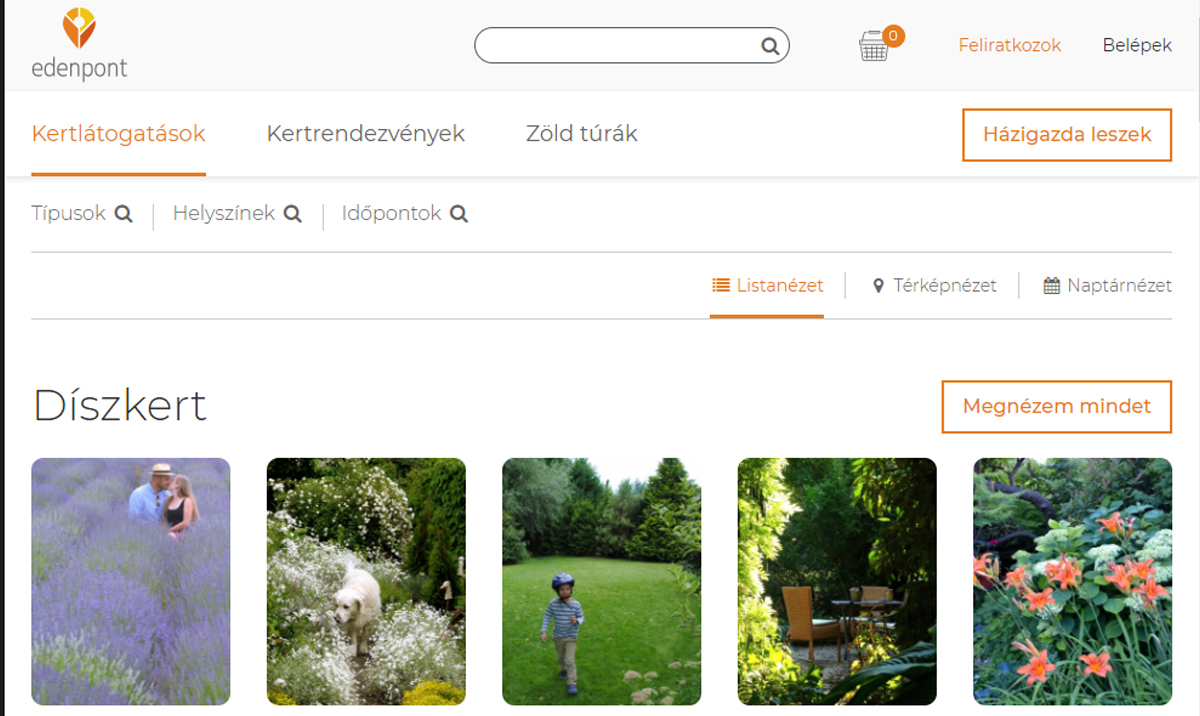Image resolution: width=1200 pixels, height=716 pixels.
Task: Click the magnifier icon beside Időpontok
Action: point(459,214)
